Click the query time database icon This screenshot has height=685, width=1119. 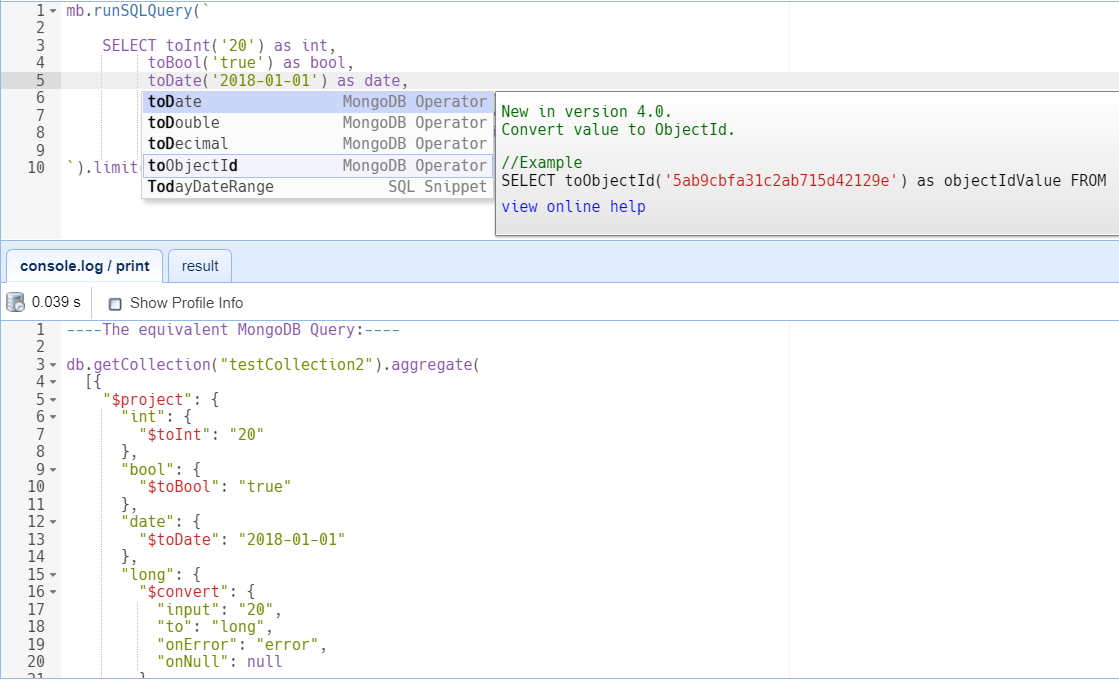(x=15, y=302)
